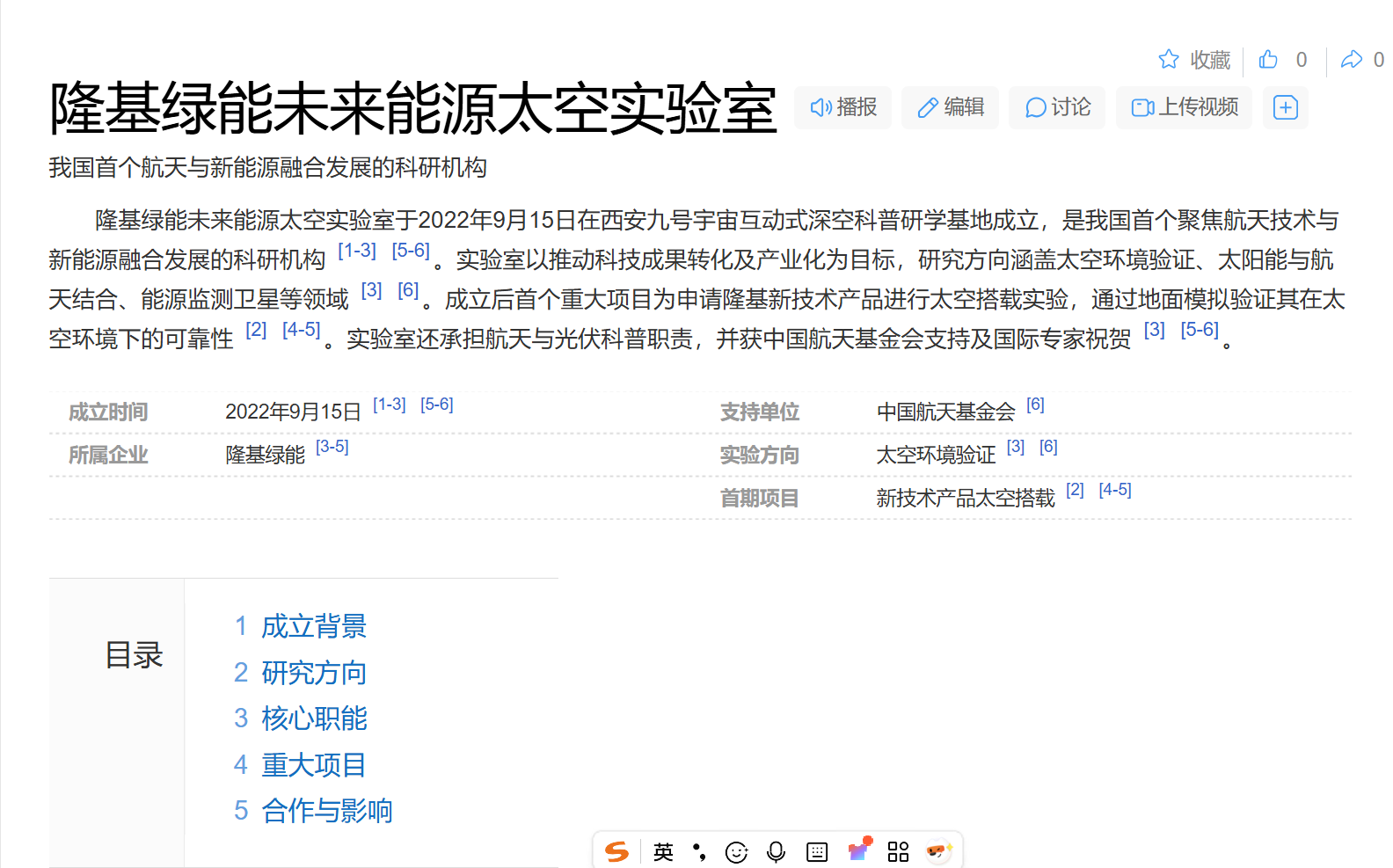Click the thumbs-up like icon
The width and height of the screenshot is (1393, 868).
click(x=1268, y=59)
